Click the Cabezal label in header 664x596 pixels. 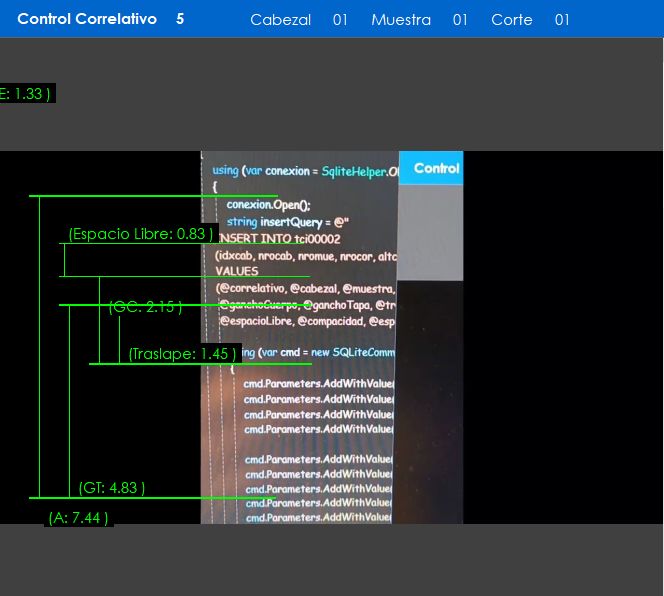pyautogui.click(x=280, y=20)
